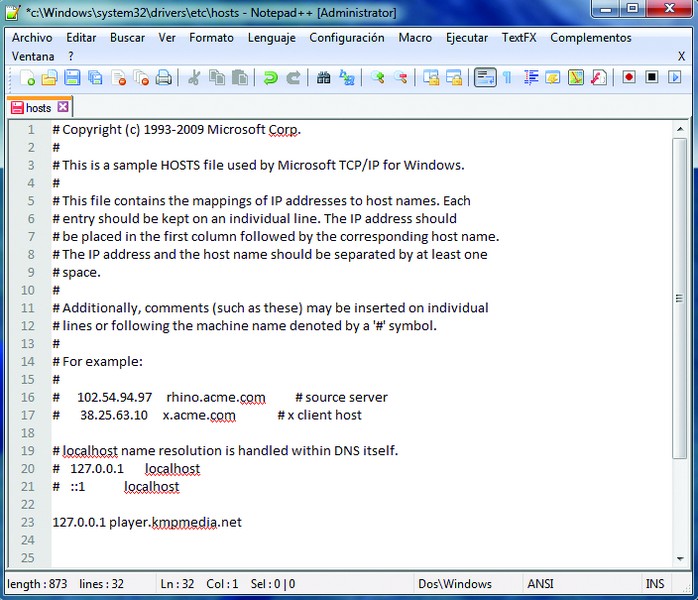Click the vertical scrollbar thumb
698x600 pixels.
[679, 298]
